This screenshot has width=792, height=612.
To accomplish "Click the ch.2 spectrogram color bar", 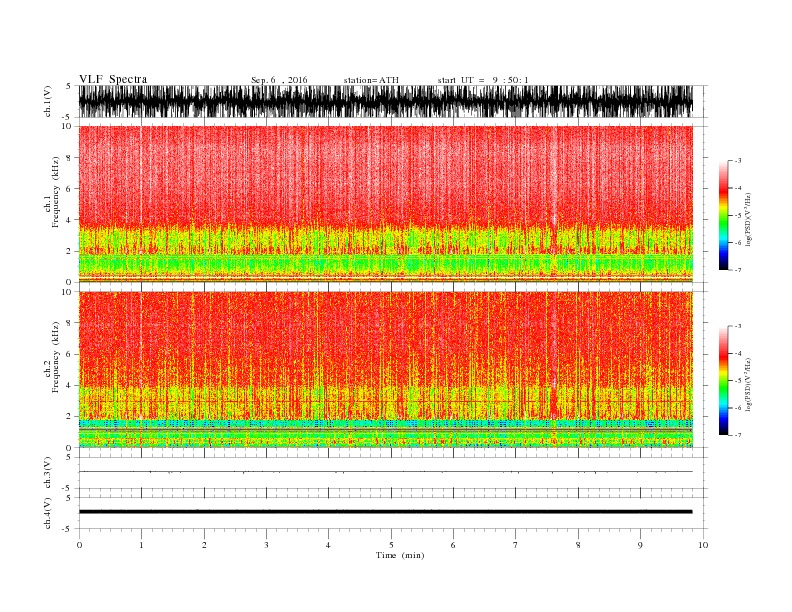I will [723, 381].
